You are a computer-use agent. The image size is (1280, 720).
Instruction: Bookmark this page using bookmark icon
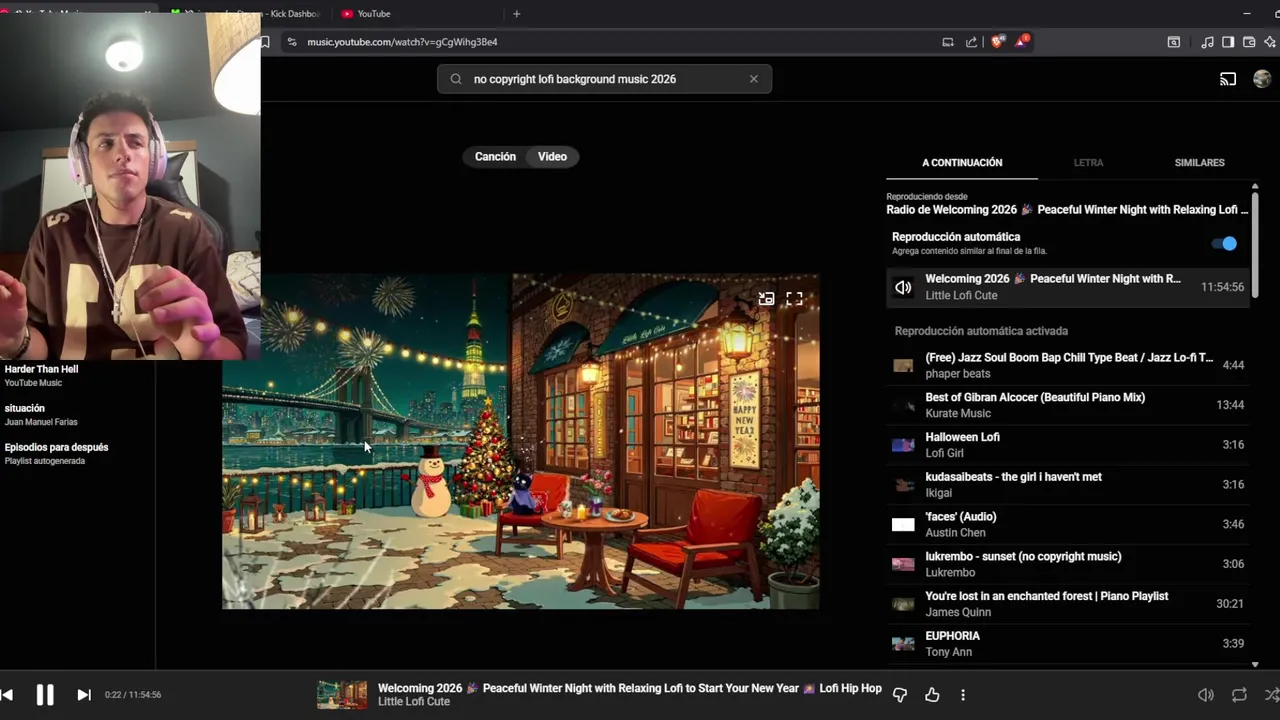coord(265,42)
